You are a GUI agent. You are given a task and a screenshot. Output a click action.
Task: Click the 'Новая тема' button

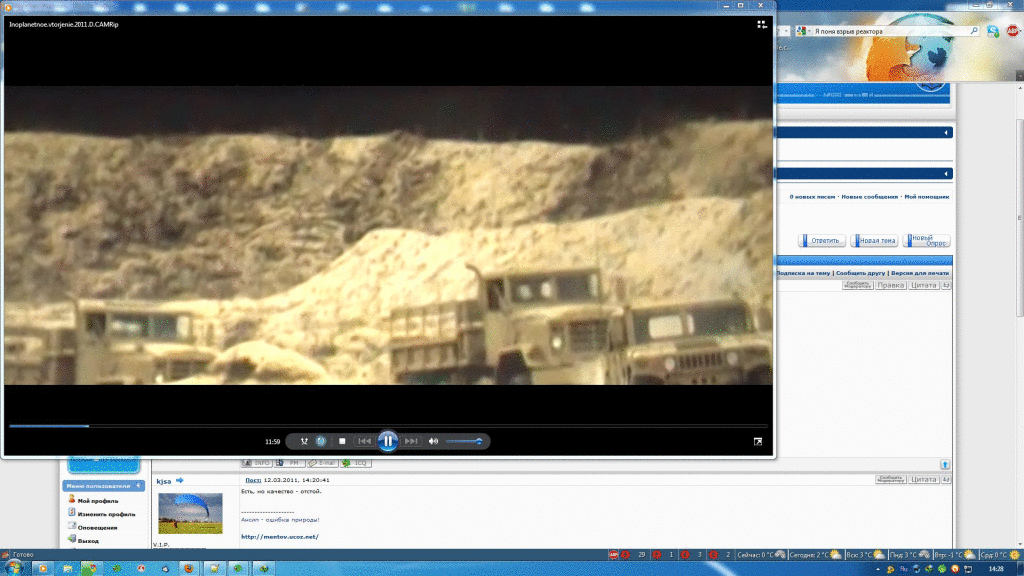[x=874, y=240]
